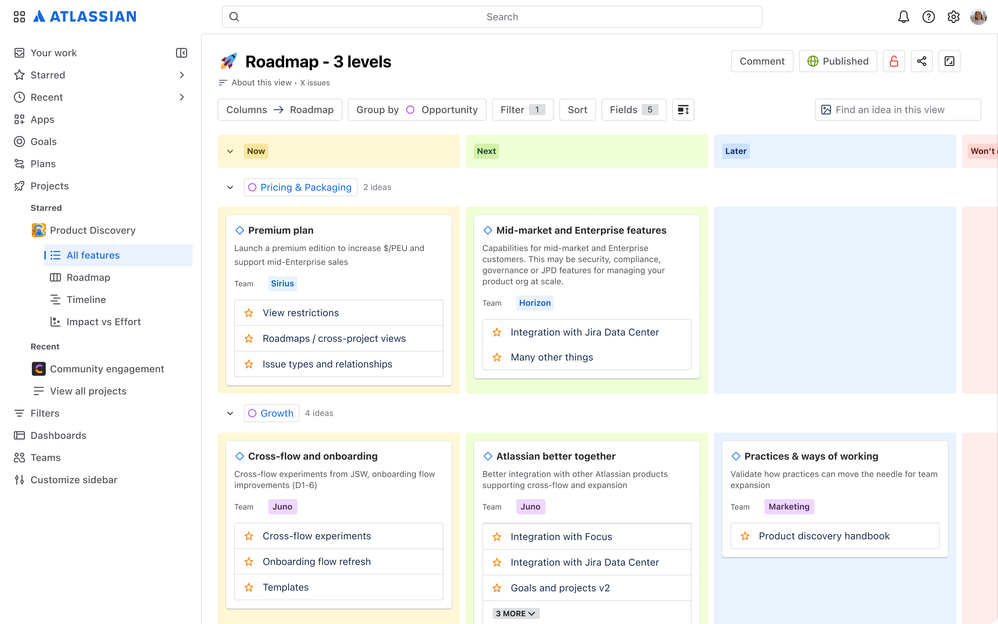Click the star on Goals and projects v2
The width and height of the screenshot is (998, 624).
[x=497, y=588]
